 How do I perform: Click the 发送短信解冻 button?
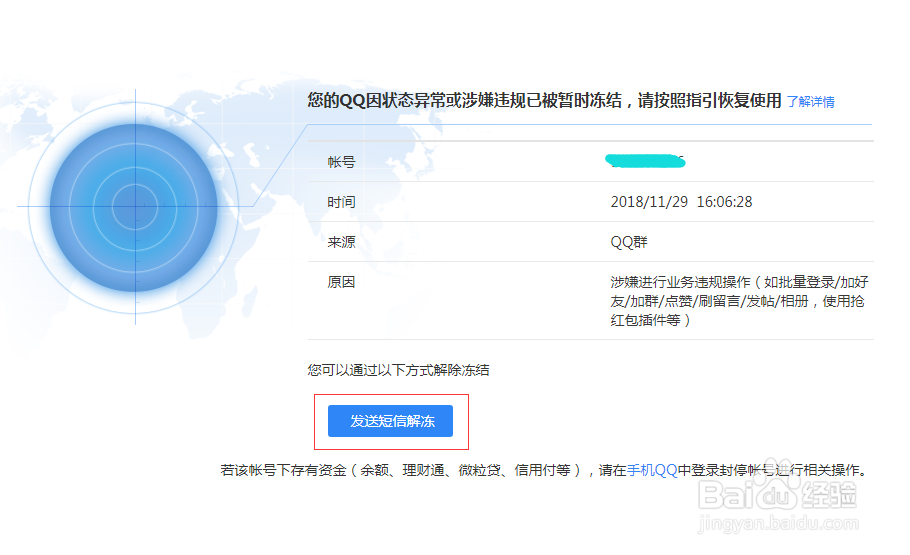(390, 421)
